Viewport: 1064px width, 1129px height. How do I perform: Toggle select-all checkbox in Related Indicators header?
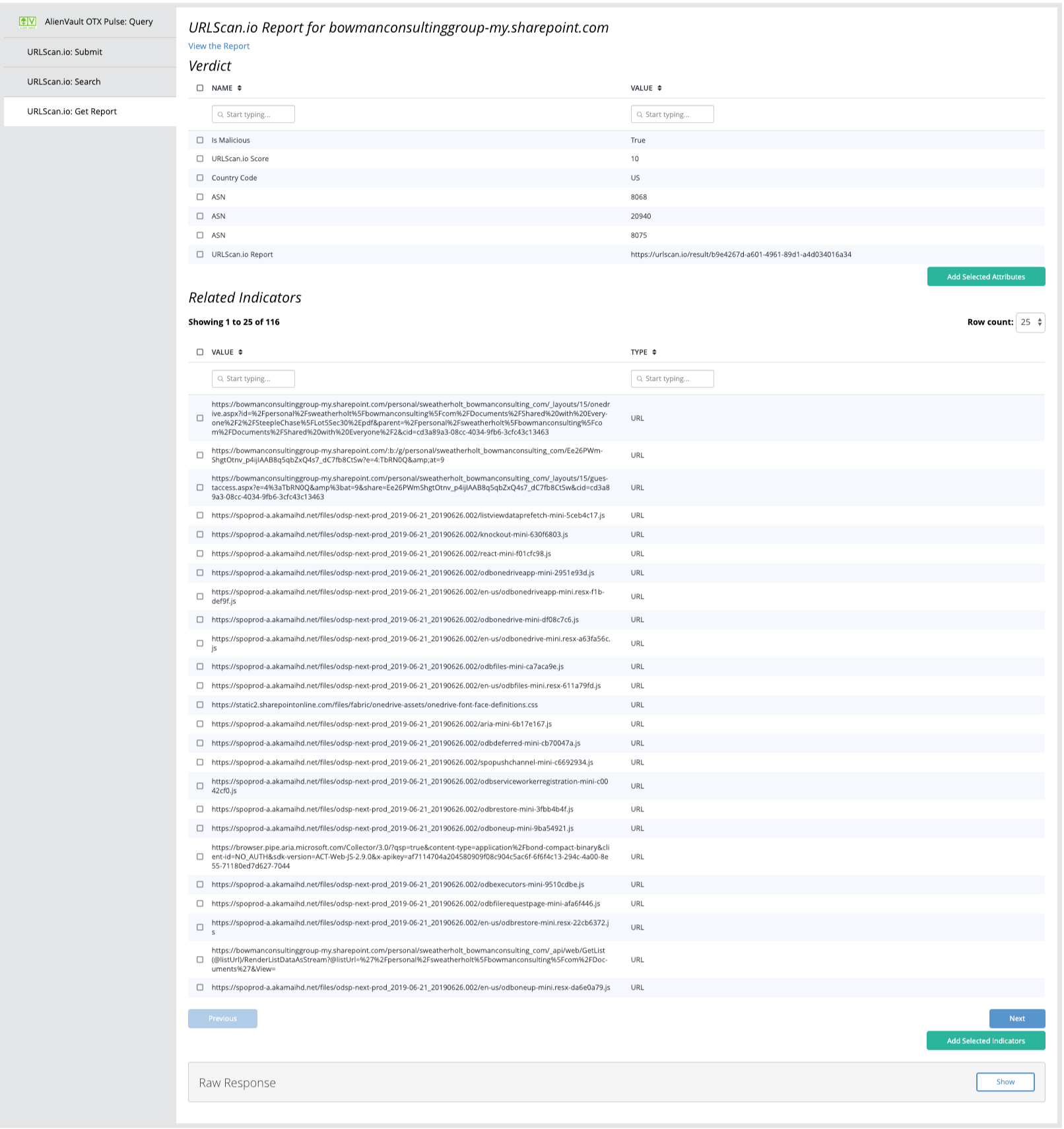[x=200, y=353]
